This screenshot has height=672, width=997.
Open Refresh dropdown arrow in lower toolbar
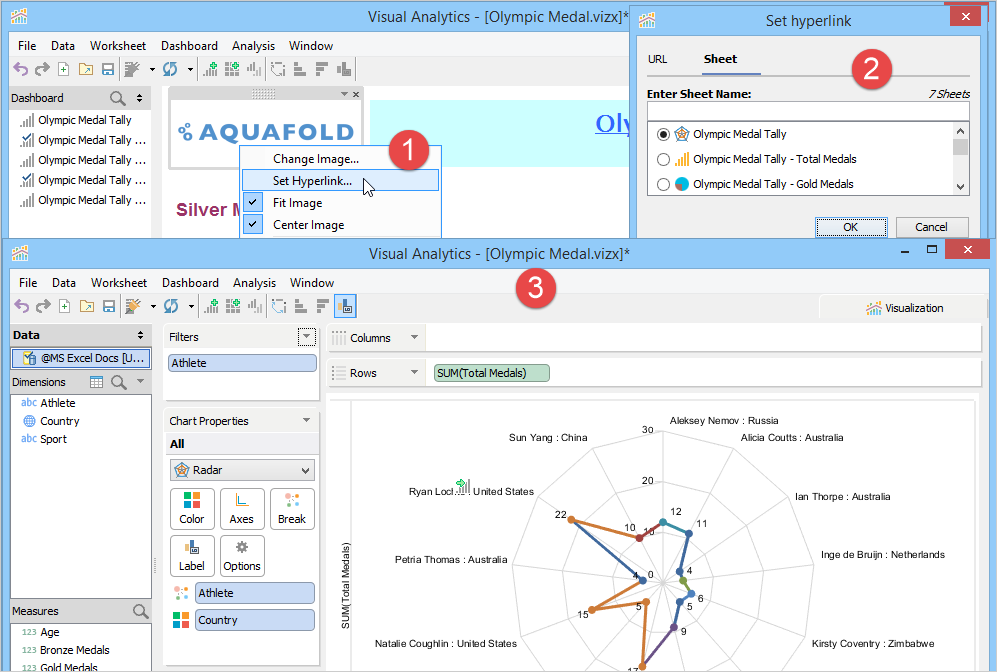[191, 306]
